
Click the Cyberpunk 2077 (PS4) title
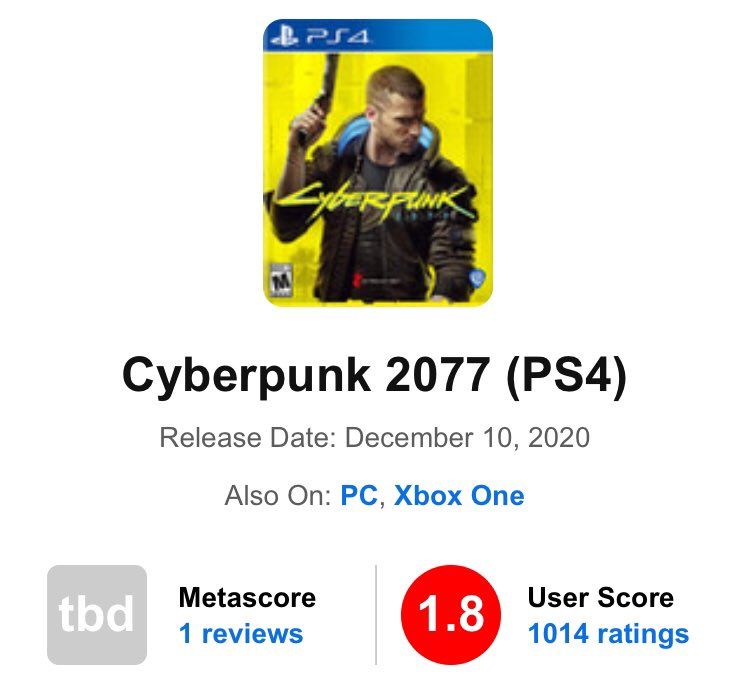[x=374, y=376]
